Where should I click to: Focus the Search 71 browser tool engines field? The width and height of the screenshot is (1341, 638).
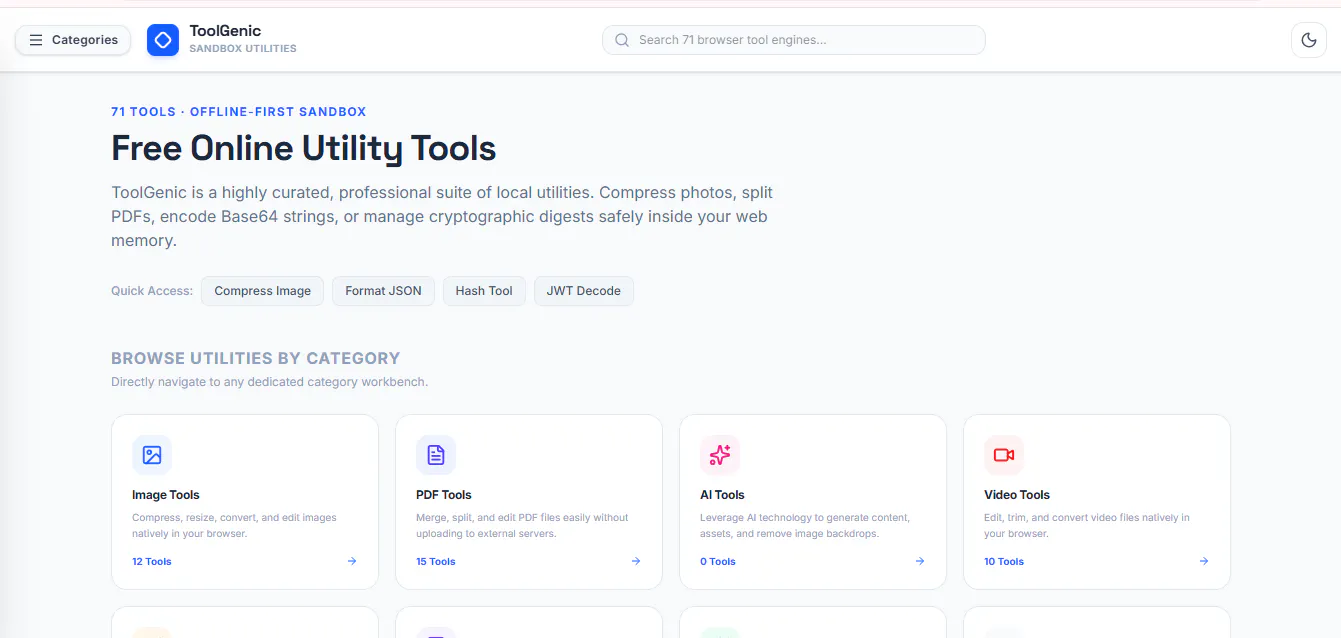tap(793, 40)
